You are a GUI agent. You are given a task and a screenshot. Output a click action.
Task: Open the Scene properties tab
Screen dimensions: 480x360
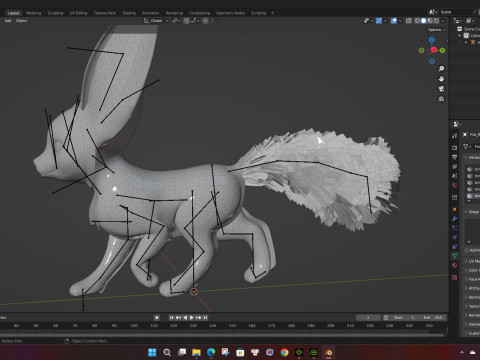[x=454, y=176]
